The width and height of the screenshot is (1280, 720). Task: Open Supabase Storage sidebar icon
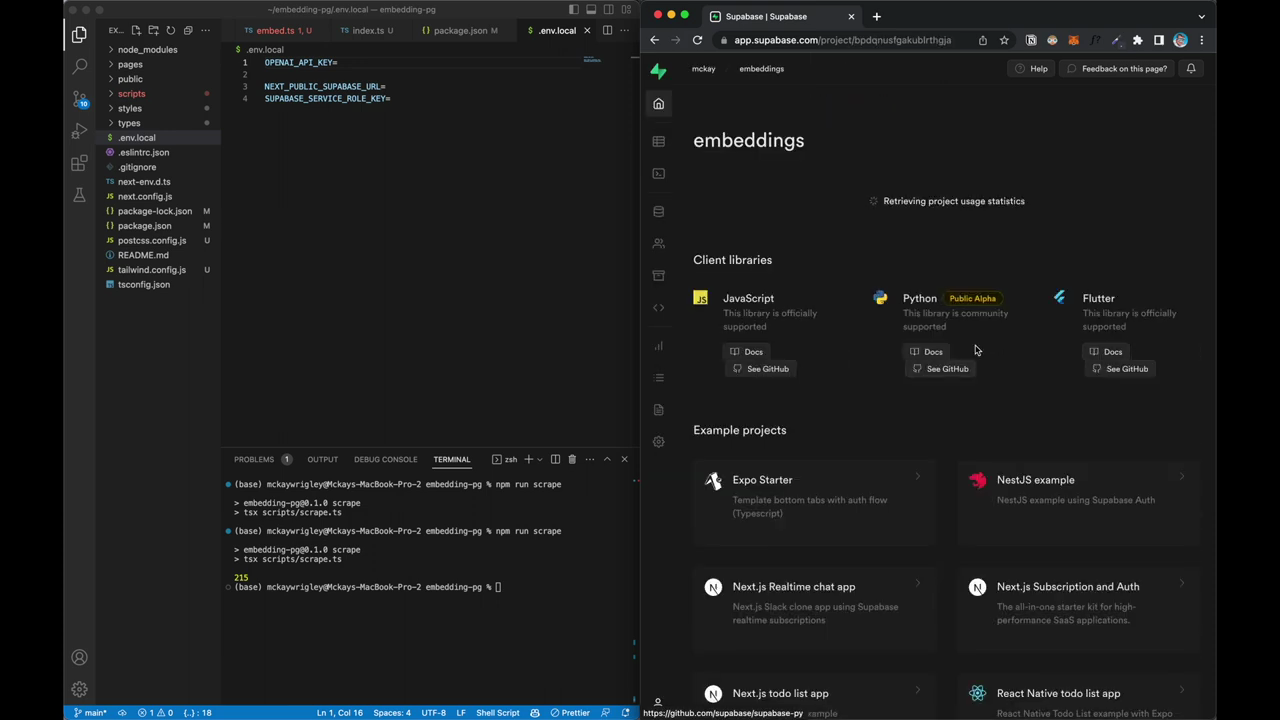658,276
